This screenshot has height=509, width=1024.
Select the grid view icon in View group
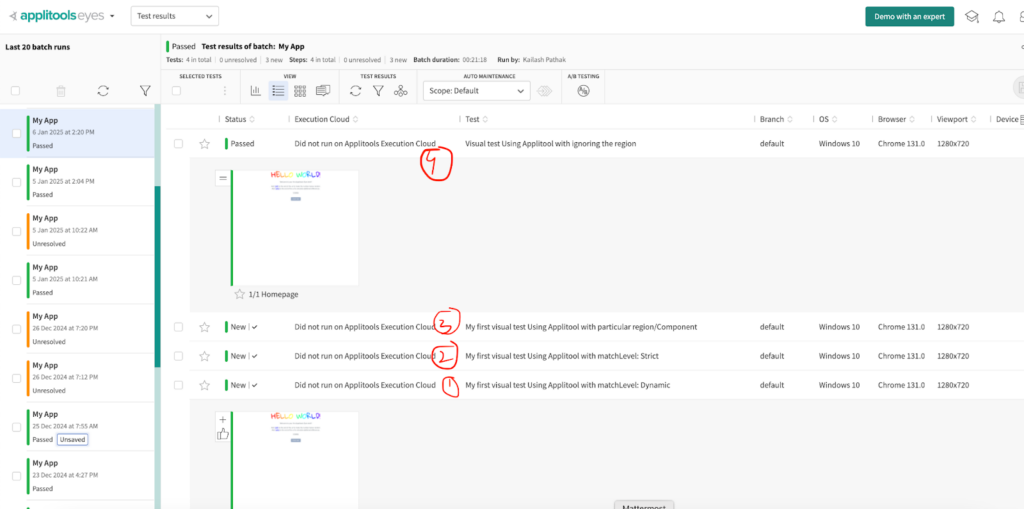[x=300, y=91]
